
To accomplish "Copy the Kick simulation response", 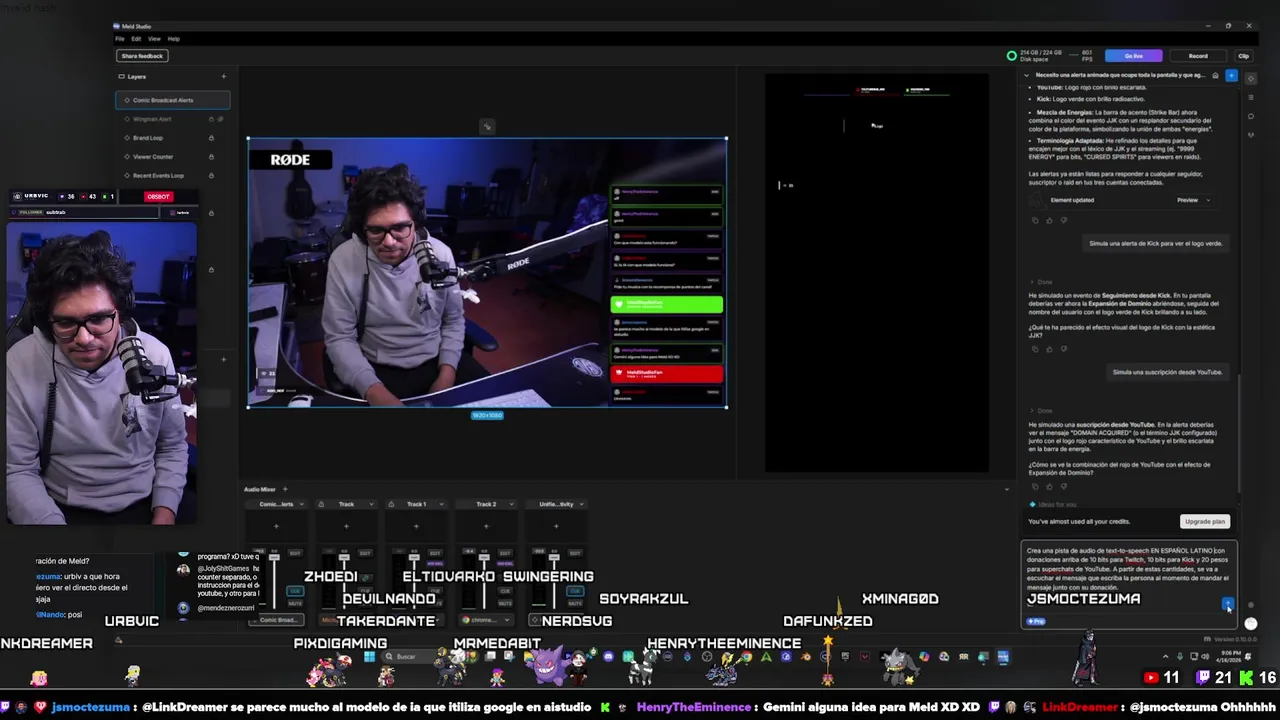I will coord(1035,349).
